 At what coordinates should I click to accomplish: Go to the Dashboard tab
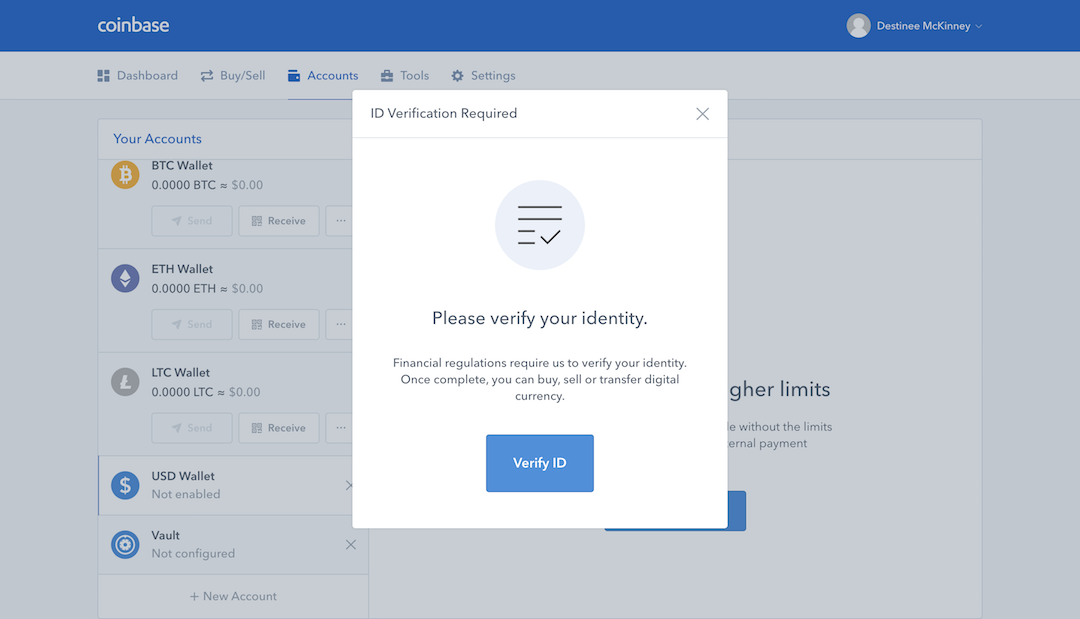coord(138,76)
